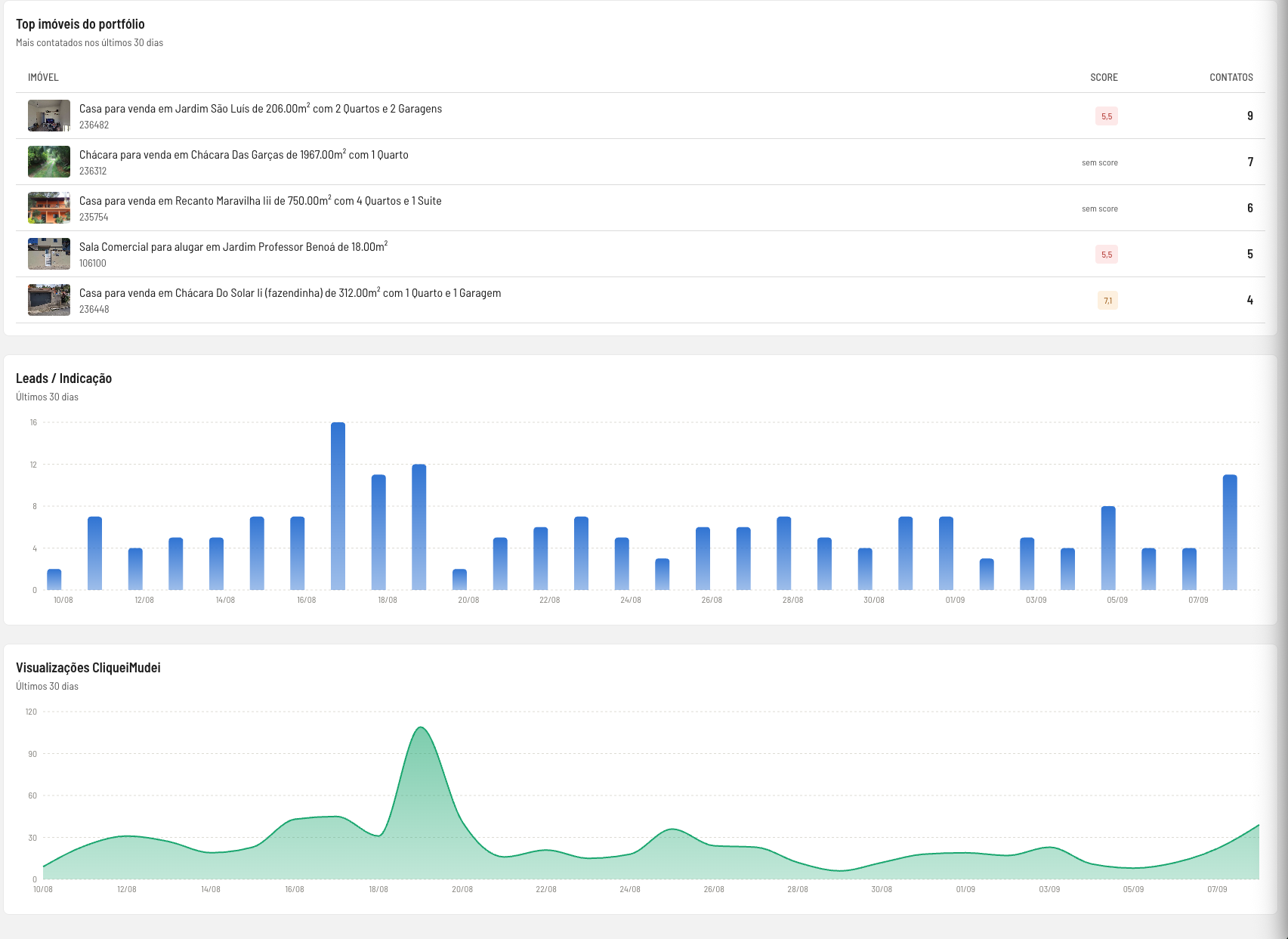Click the 5,5 score badge of listing 106100
Viewport: 1288px width, 939px height.
(x=1107, y=255)
